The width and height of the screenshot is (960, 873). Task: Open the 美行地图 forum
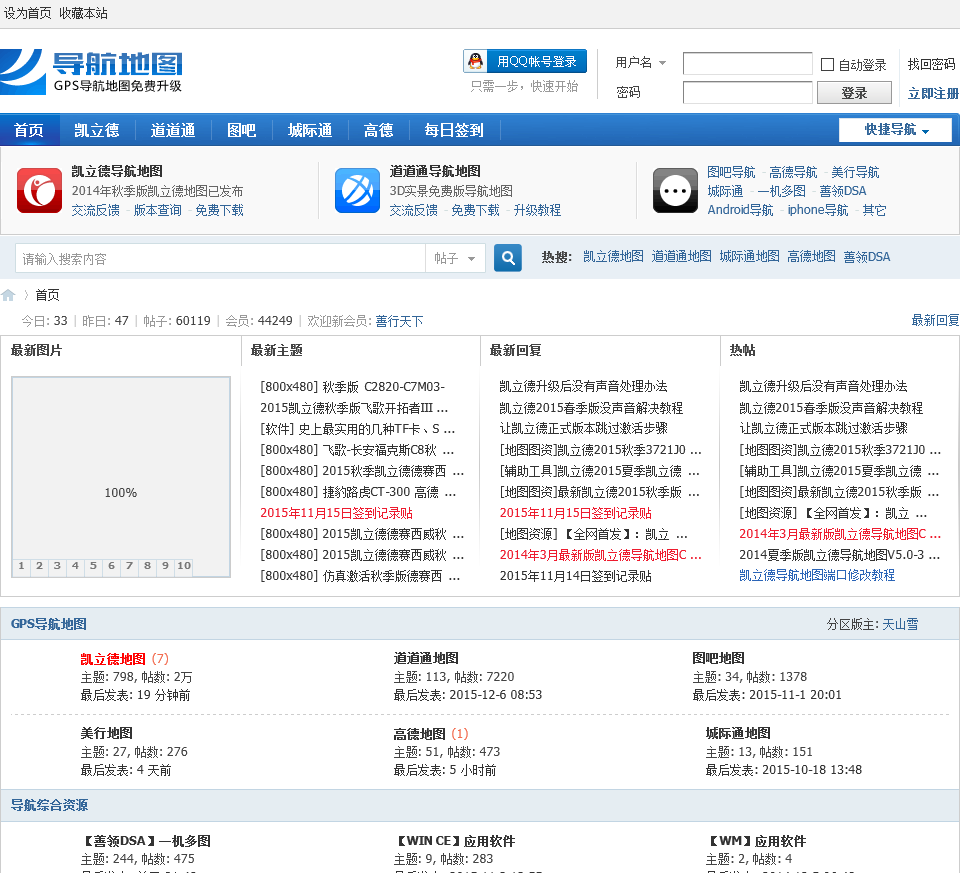point(107,733)
